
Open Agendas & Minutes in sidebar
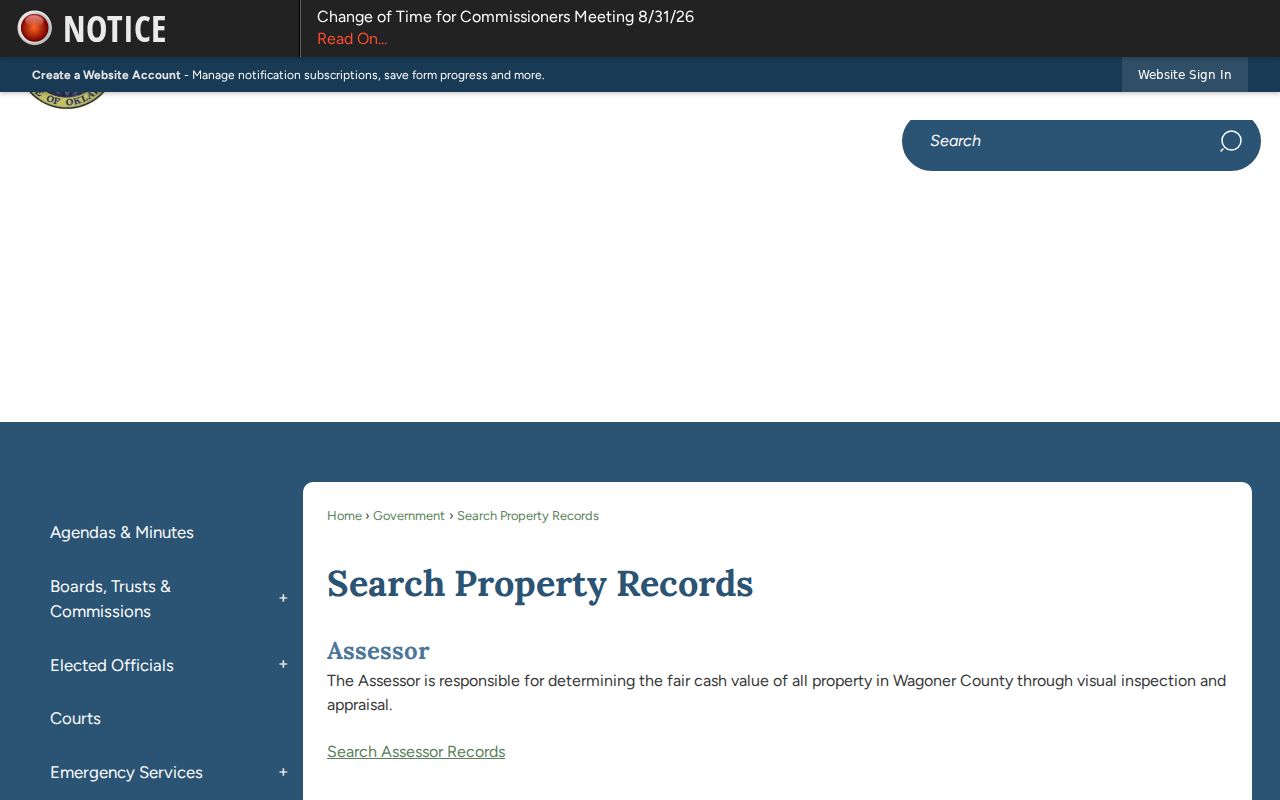tap(122, 532)
